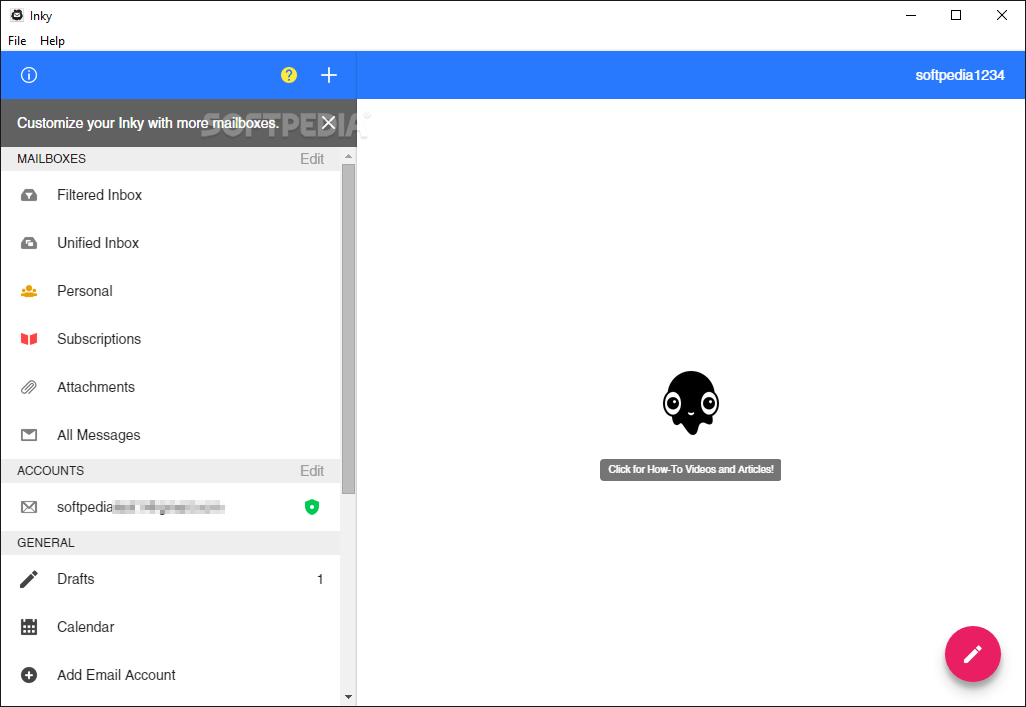Viewport: 1026px width, 707px height.
Task: Select the Filtered Inbox mailbox
Action: 171,195
